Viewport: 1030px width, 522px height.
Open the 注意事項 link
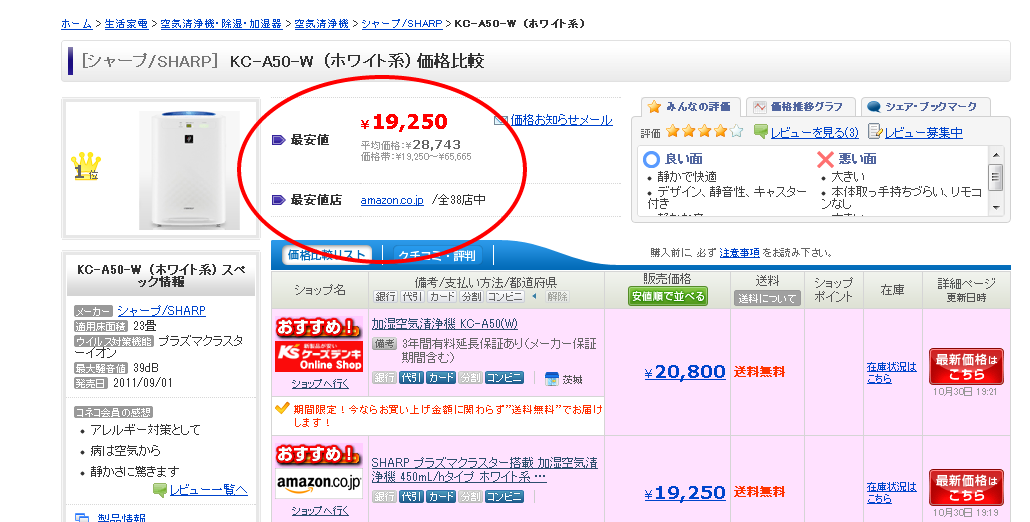click(x=739, y=253)
